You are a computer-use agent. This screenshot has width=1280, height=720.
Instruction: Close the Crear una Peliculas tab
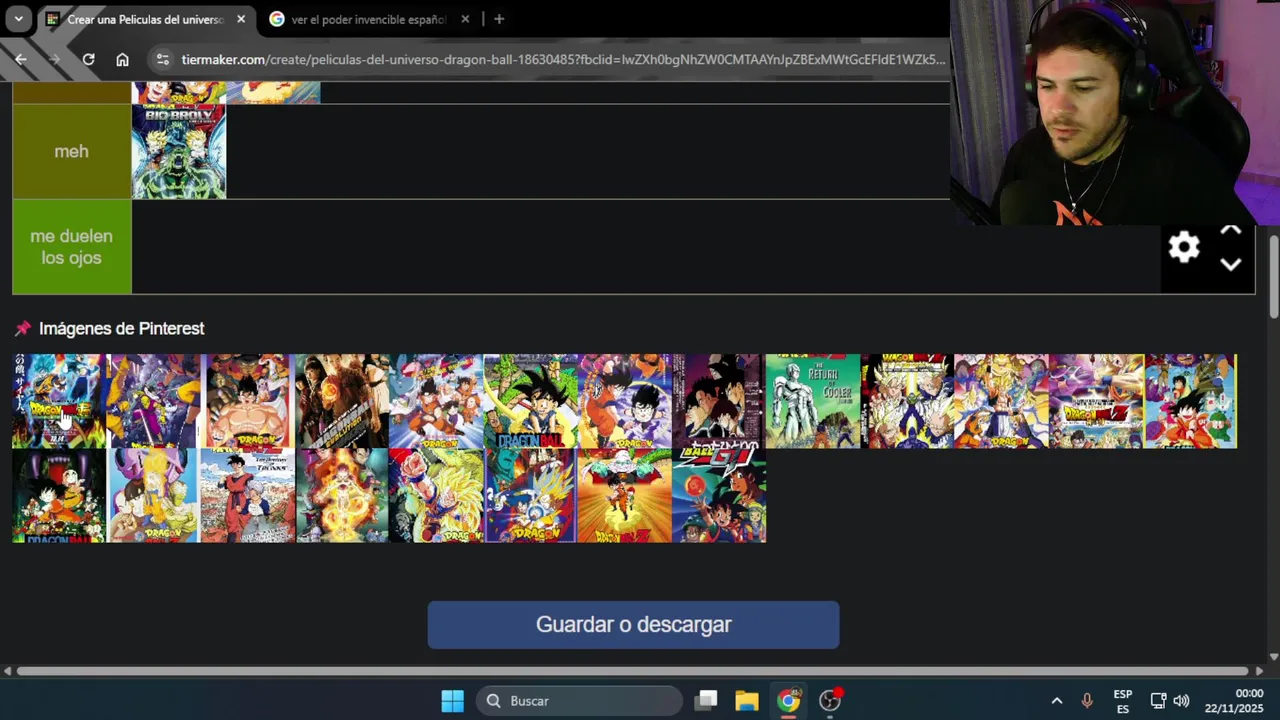(241, 19)
